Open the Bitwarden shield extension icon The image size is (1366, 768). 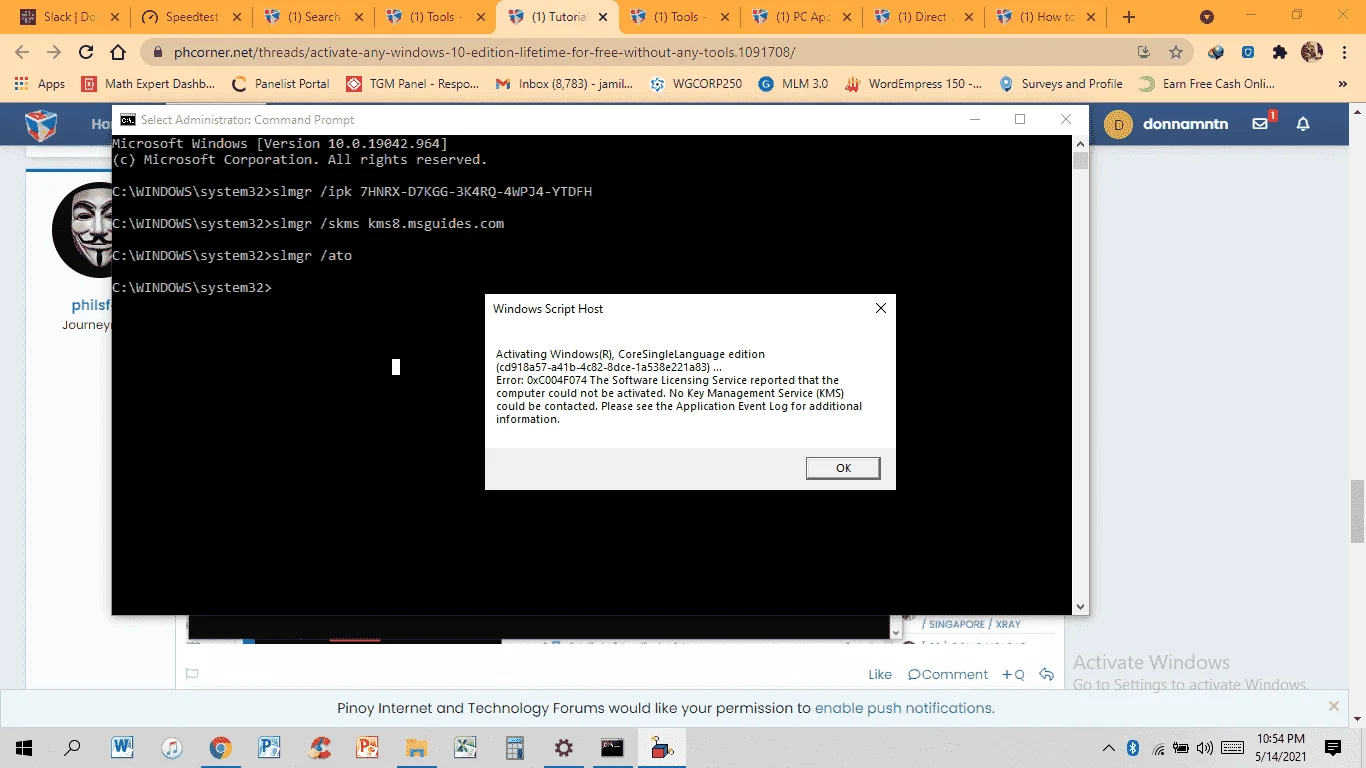coord(1248,52)
